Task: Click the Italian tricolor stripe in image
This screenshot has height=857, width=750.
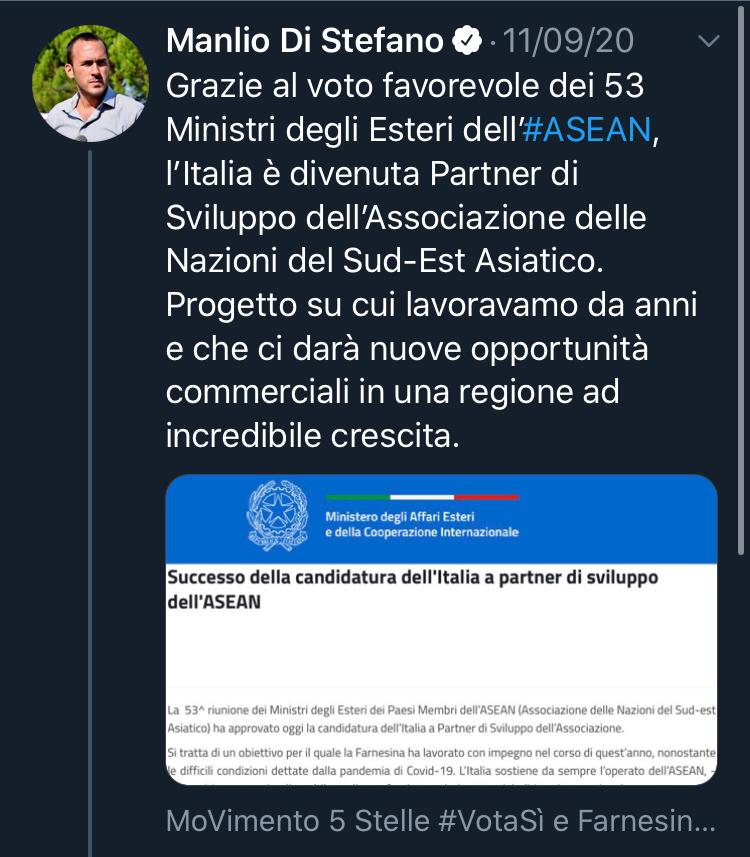Action: point(422,497)
